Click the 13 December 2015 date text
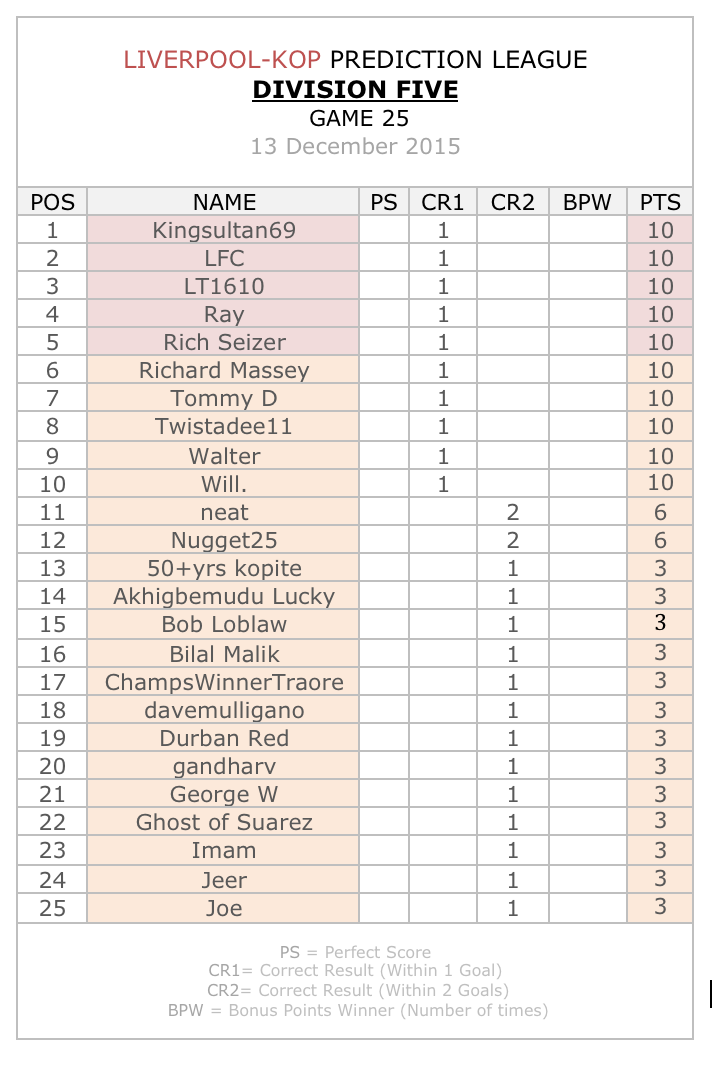The height and width of the screenshot is (1066, 712). click(355, 146)
